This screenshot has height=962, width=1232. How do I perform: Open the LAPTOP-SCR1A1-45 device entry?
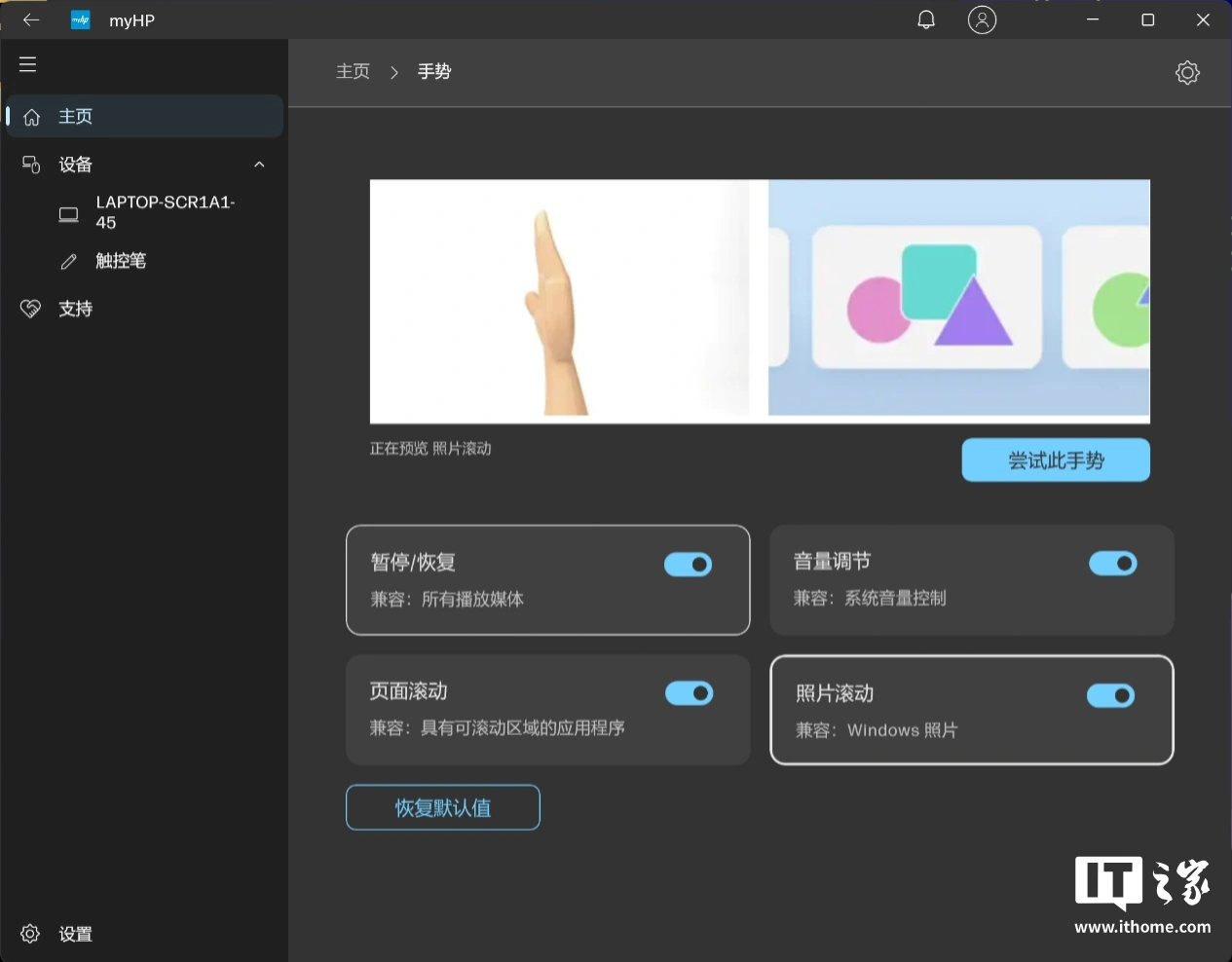click(164, 212)
